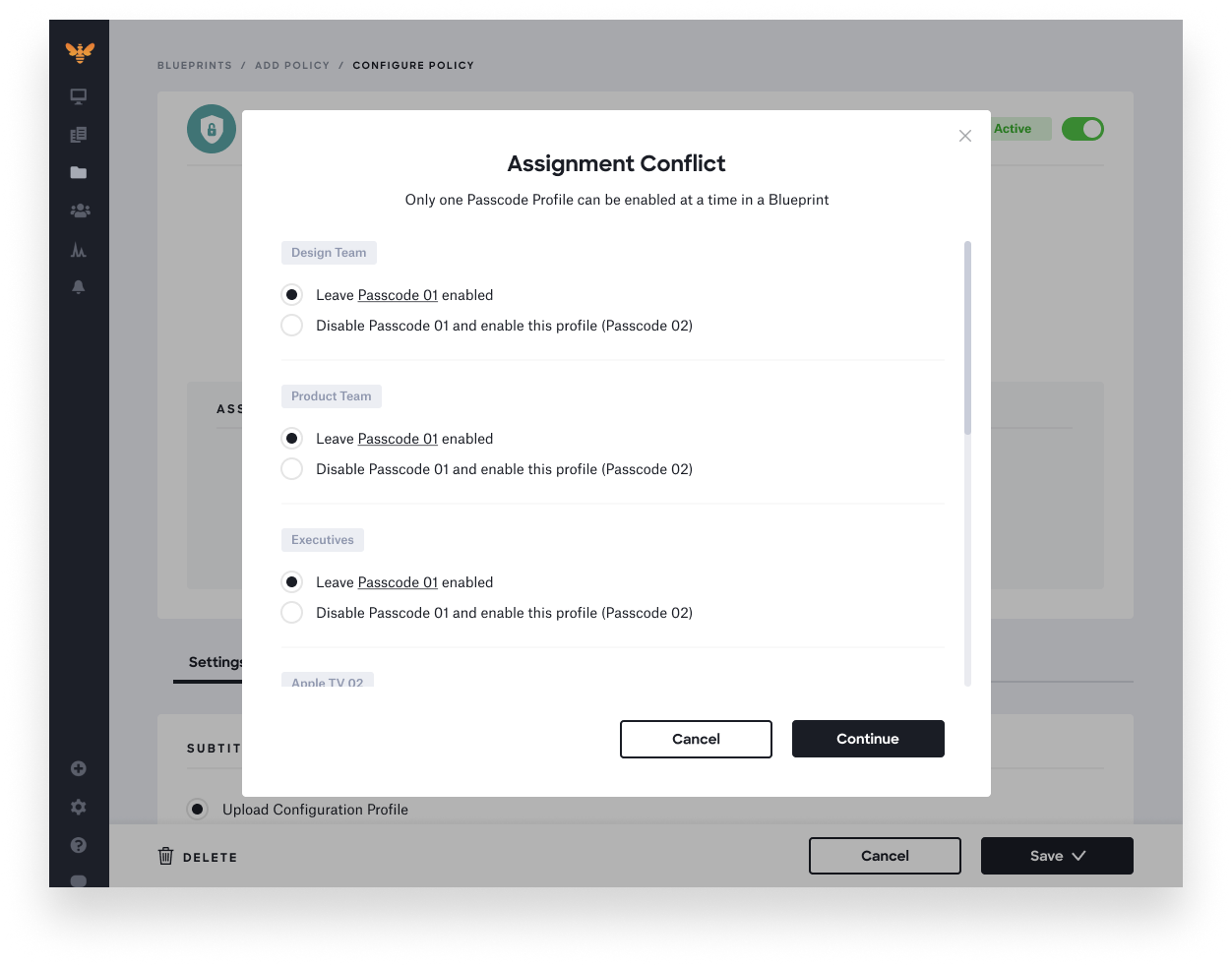The height and width of the screenshot is (966, 1232).
Task: Open the Passcode 01 profile link
Action: coord(398,295)
